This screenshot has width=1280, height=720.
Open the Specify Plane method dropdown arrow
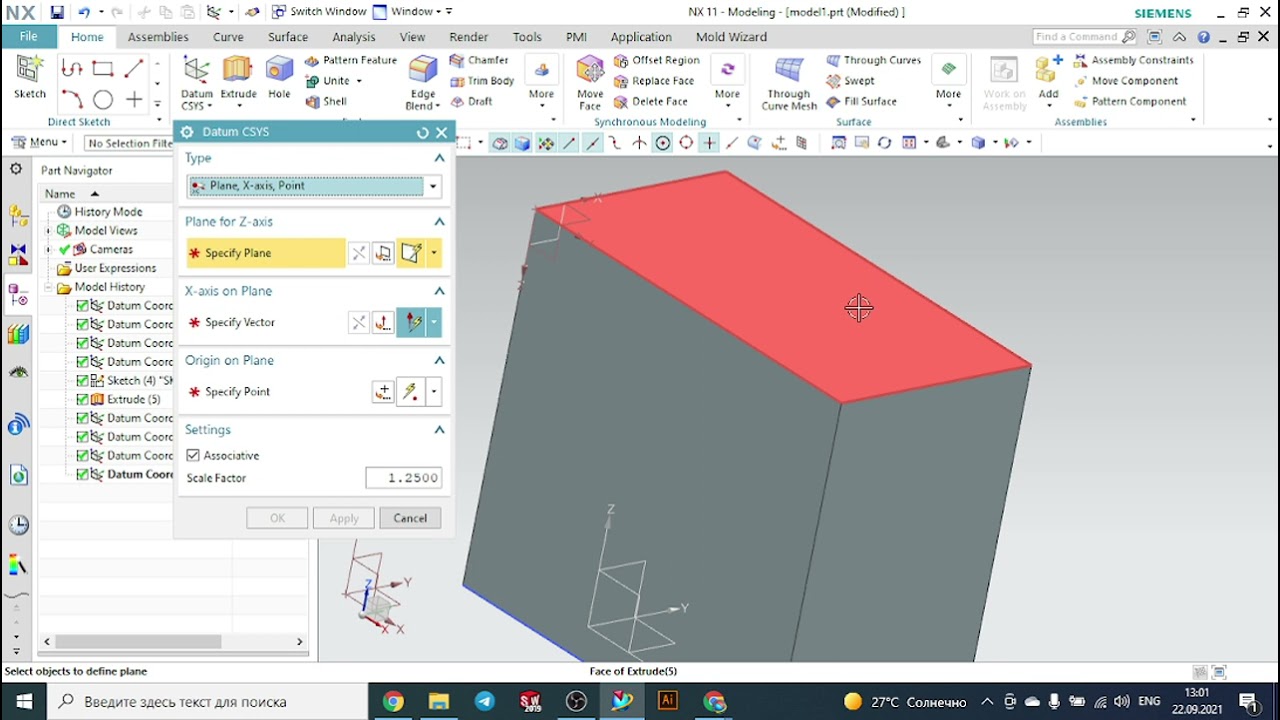click(x=434, y=253)
